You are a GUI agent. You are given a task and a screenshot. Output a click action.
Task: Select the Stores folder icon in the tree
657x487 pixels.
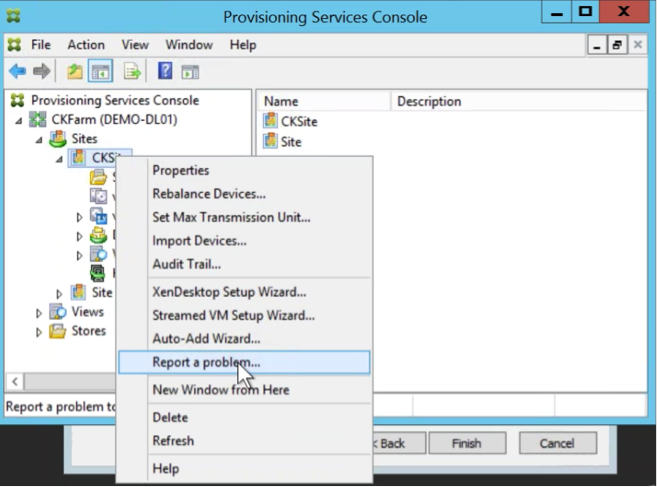58,331
